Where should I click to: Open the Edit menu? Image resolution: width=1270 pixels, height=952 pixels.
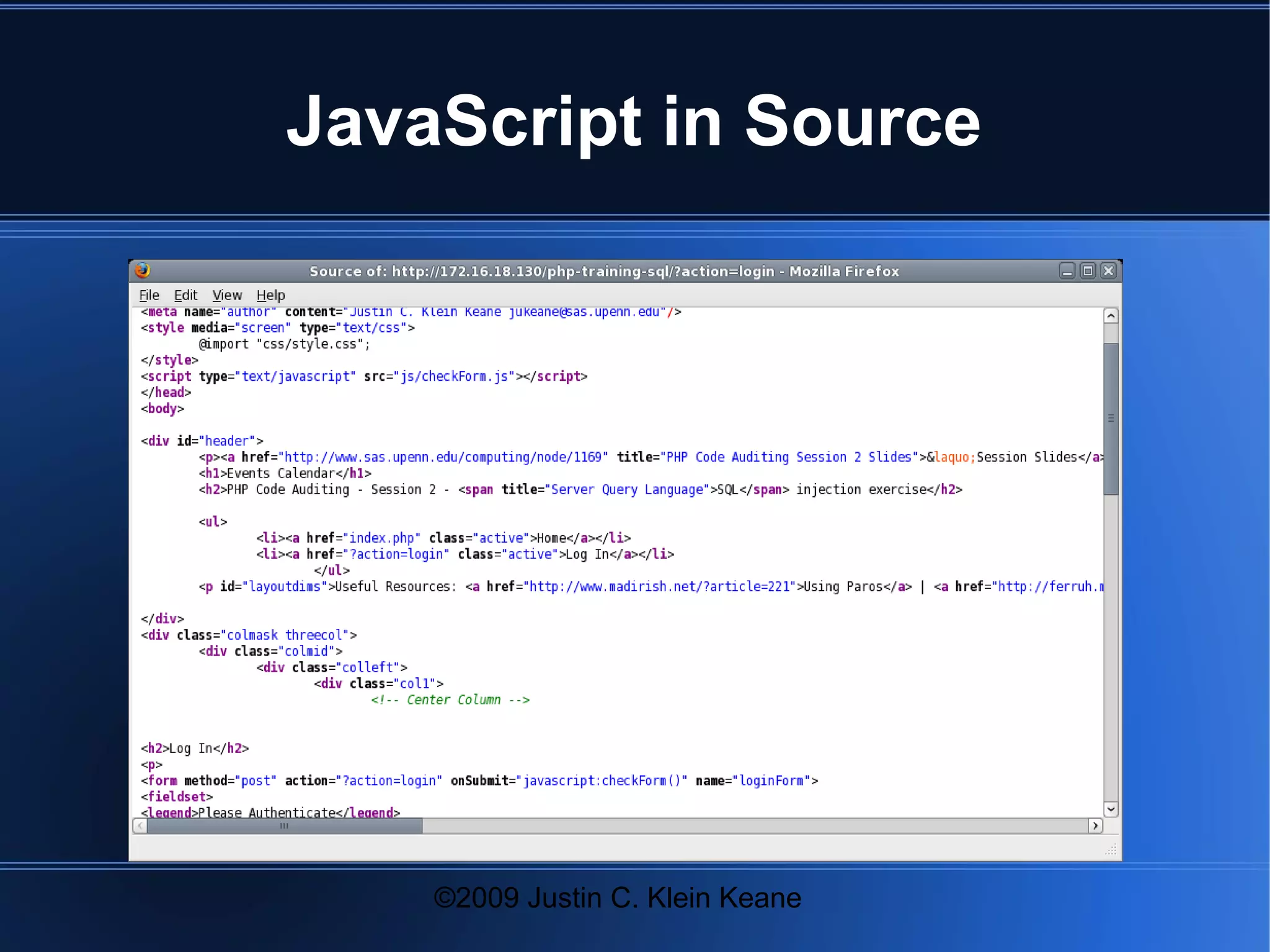[x=185, y=295]
